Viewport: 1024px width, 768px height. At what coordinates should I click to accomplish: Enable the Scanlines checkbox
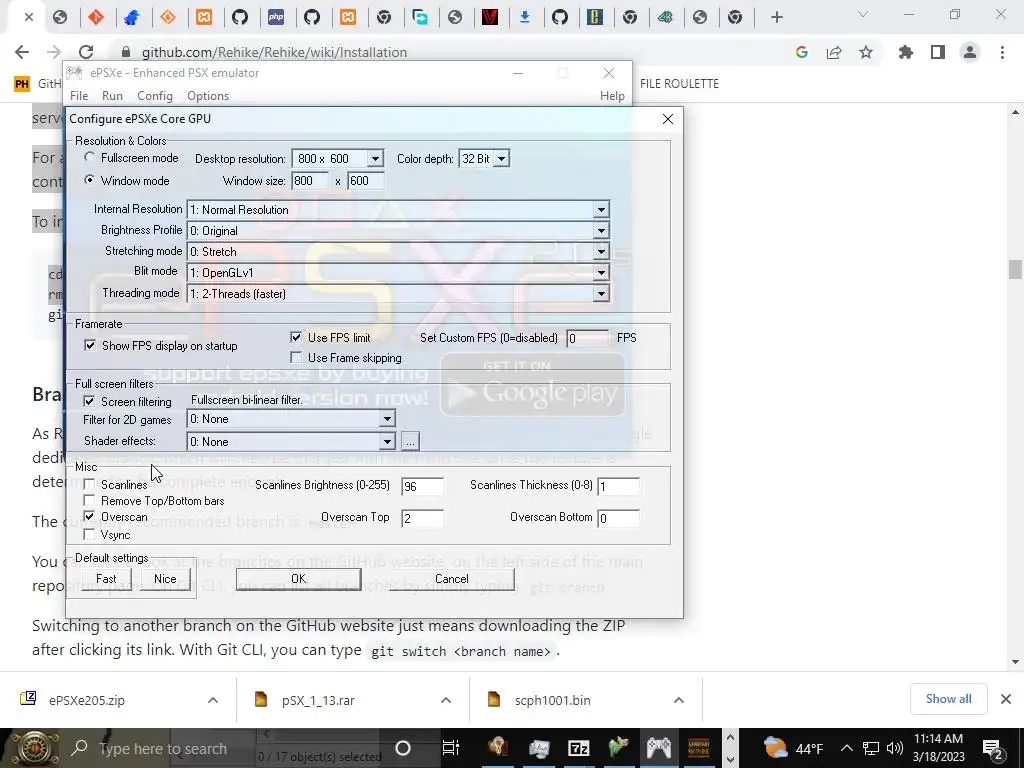[x=89, y=484]
